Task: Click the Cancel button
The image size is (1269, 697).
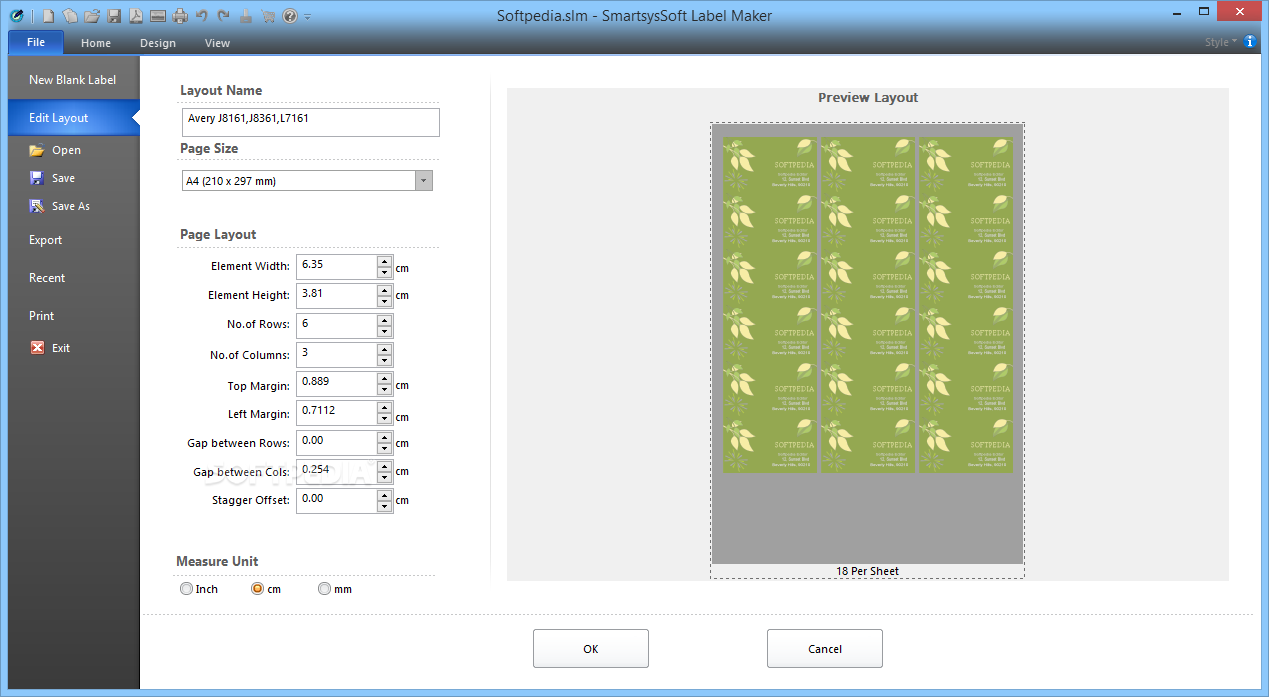Action: tap(825, 649)
